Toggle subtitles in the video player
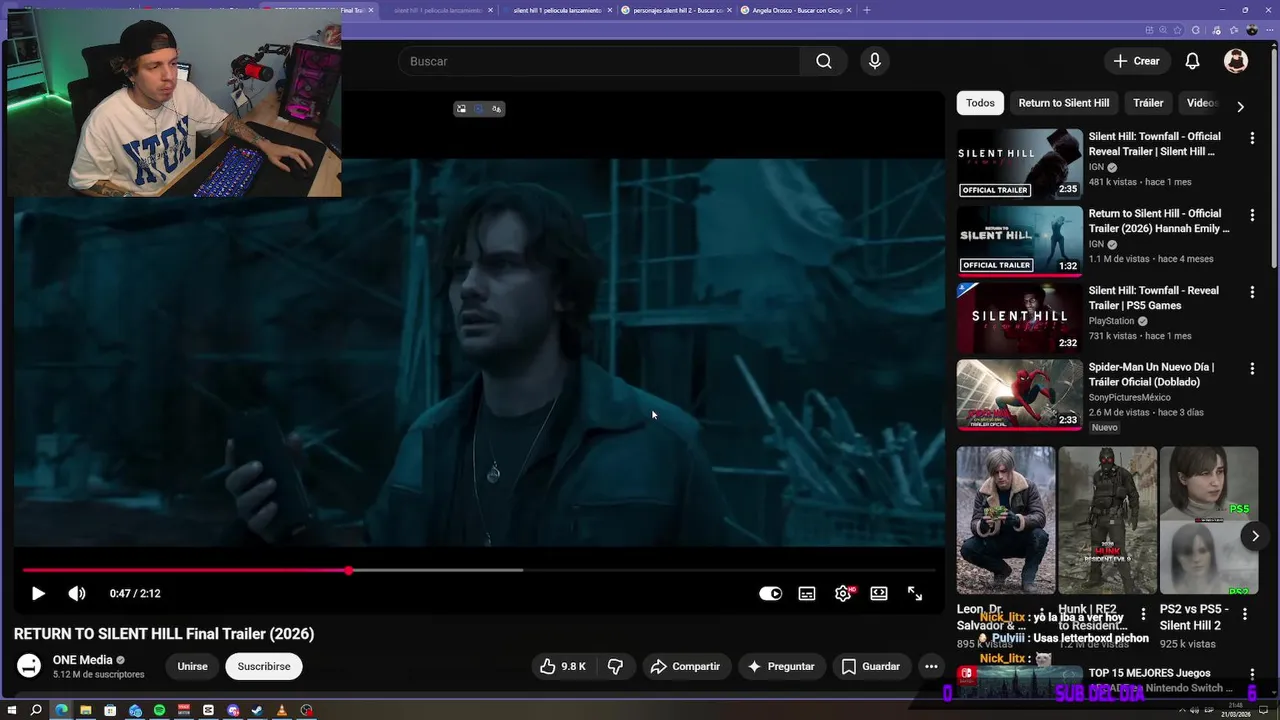Image resolution: width=1280 pixels, height=720 pixels. click(807, 593)
